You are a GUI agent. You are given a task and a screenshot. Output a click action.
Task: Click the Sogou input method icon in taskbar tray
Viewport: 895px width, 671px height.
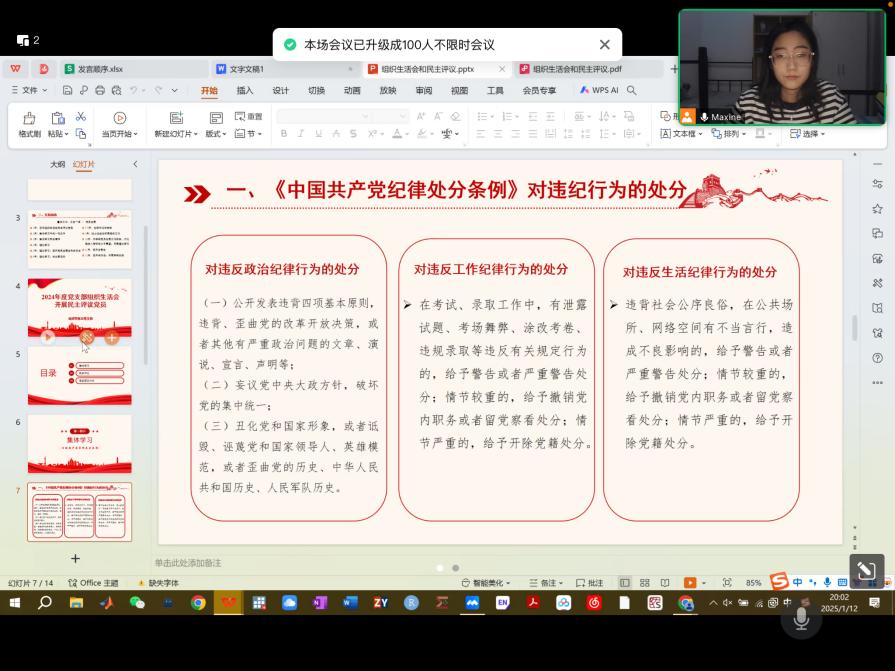coord(778,581)
